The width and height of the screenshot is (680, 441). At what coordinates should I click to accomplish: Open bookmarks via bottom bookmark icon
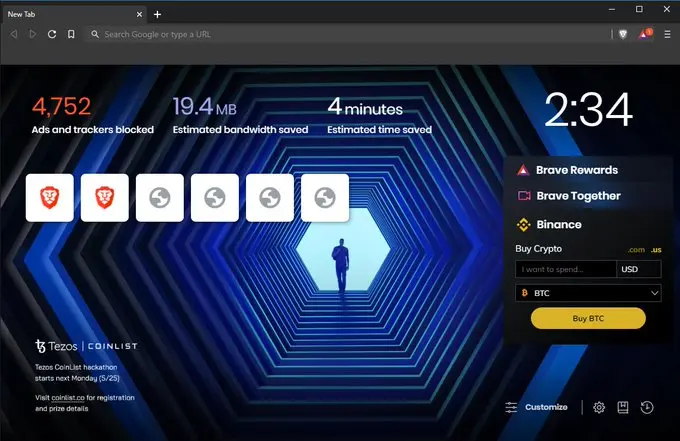point(623,407)
